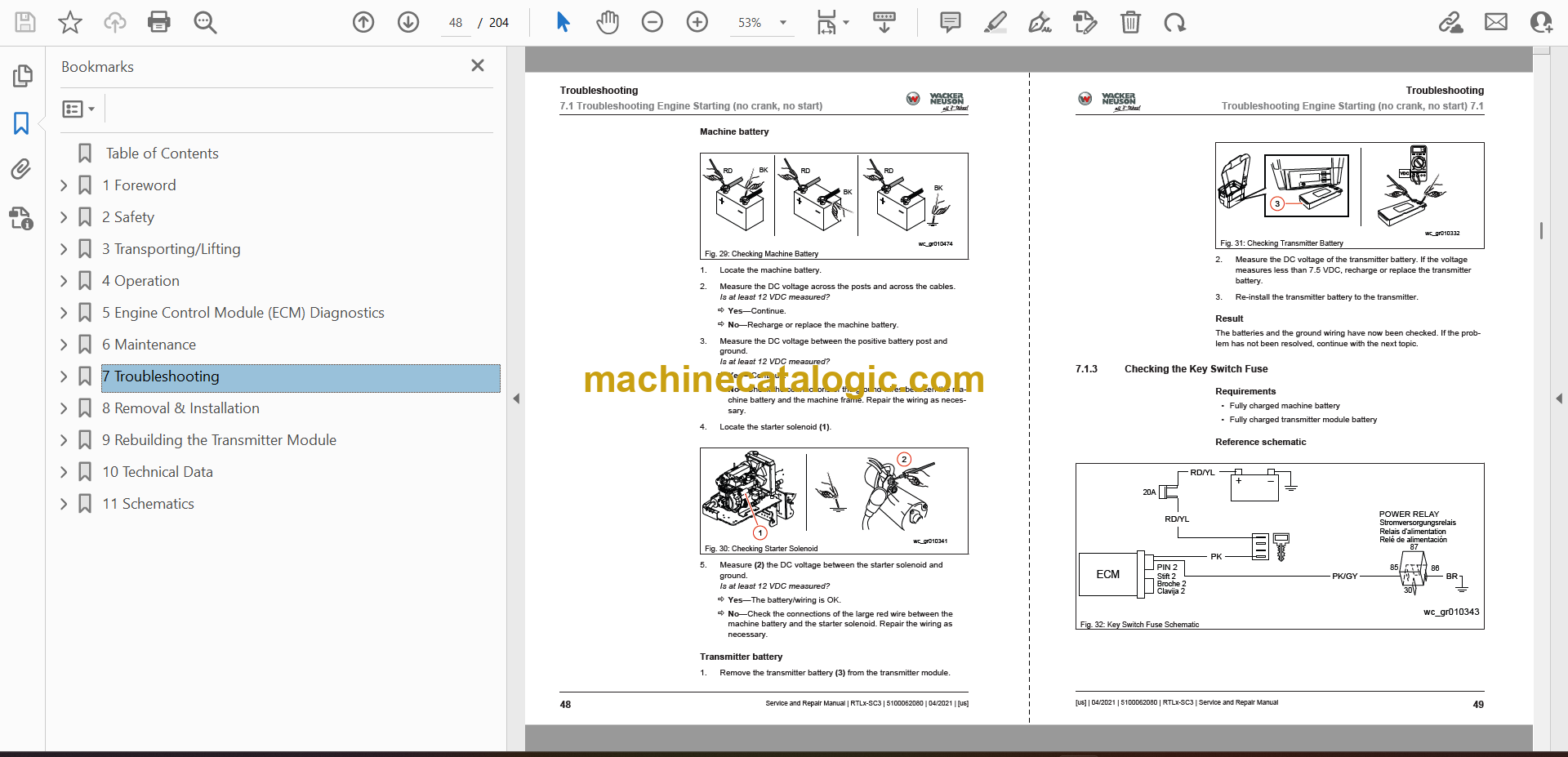Image resolution: width=1568 pixels, height=757 pixels.
Task: Print the document
Action: (x=159, y=22)
